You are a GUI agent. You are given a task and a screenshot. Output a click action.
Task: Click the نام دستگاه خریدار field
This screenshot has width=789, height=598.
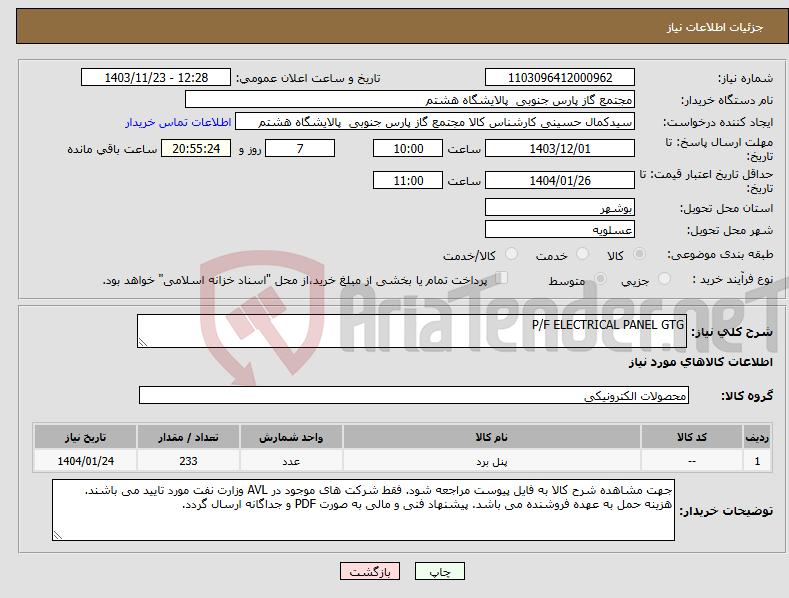click(x=410, y=100)
